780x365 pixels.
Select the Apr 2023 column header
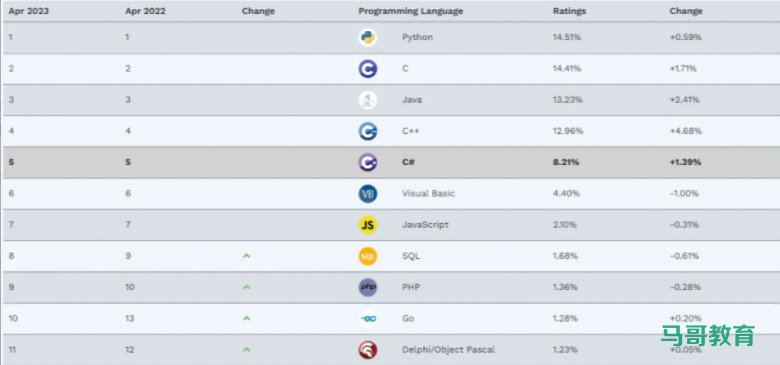click(28, 11)
